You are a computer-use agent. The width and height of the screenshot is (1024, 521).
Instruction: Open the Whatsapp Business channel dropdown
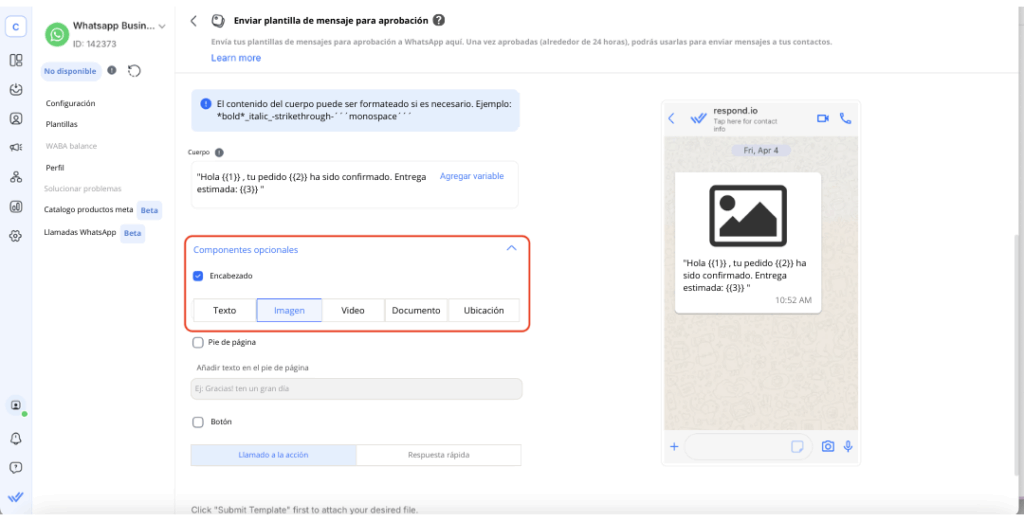pyautogui.click(x=162, y=26)
